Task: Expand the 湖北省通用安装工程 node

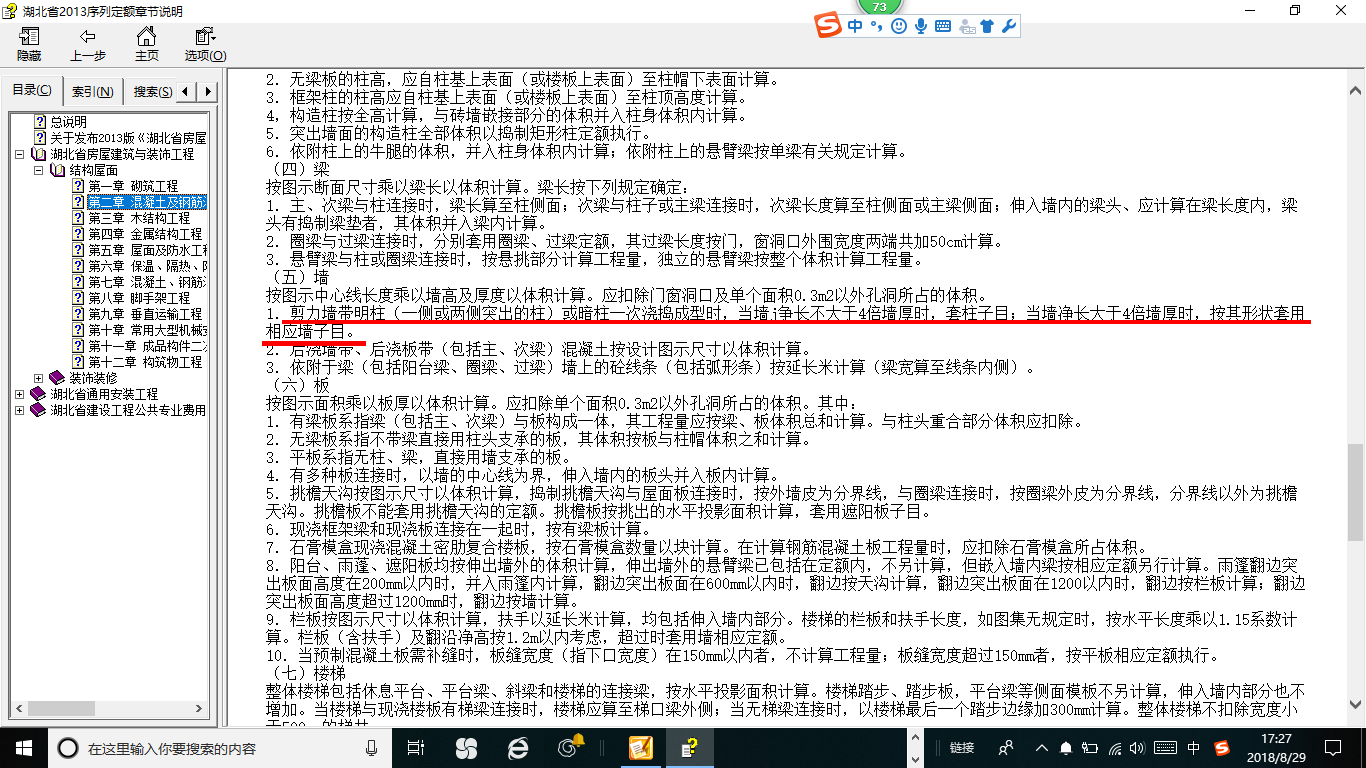Action: 20,394
